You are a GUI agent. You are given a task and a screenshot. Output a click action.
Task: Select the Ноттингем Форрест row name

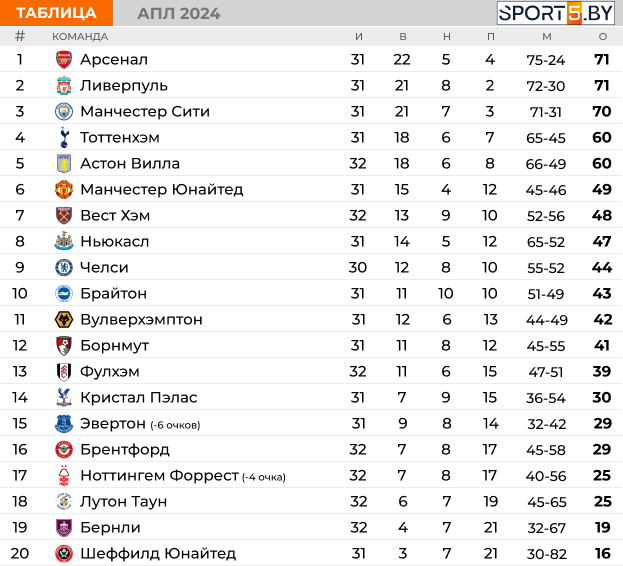[159, 475]
